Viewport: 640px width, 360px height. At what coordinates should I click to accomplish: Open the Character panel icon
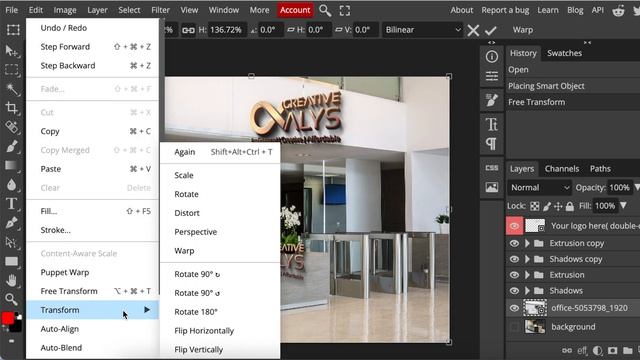click(x=491, y=124)
